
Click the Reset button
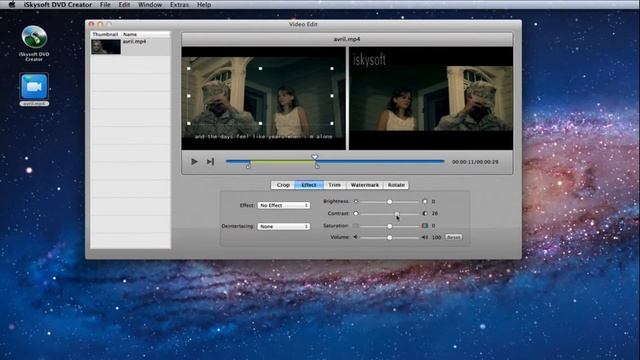(453, 237)
